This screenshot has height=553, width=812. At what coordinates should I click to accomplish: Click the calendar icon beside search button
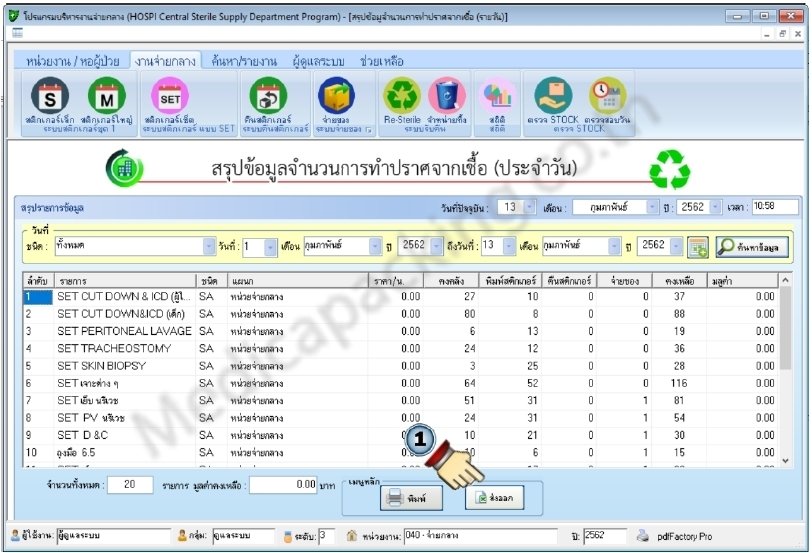point(697,246)
